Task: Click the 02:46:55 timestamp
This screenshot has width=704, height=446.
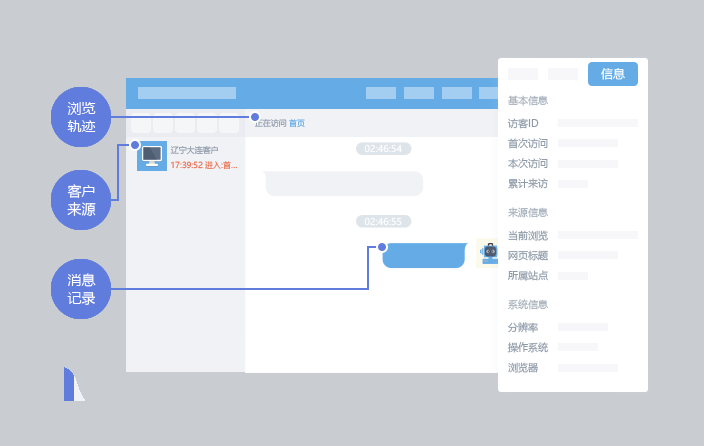Action: [x=383, y=221]
